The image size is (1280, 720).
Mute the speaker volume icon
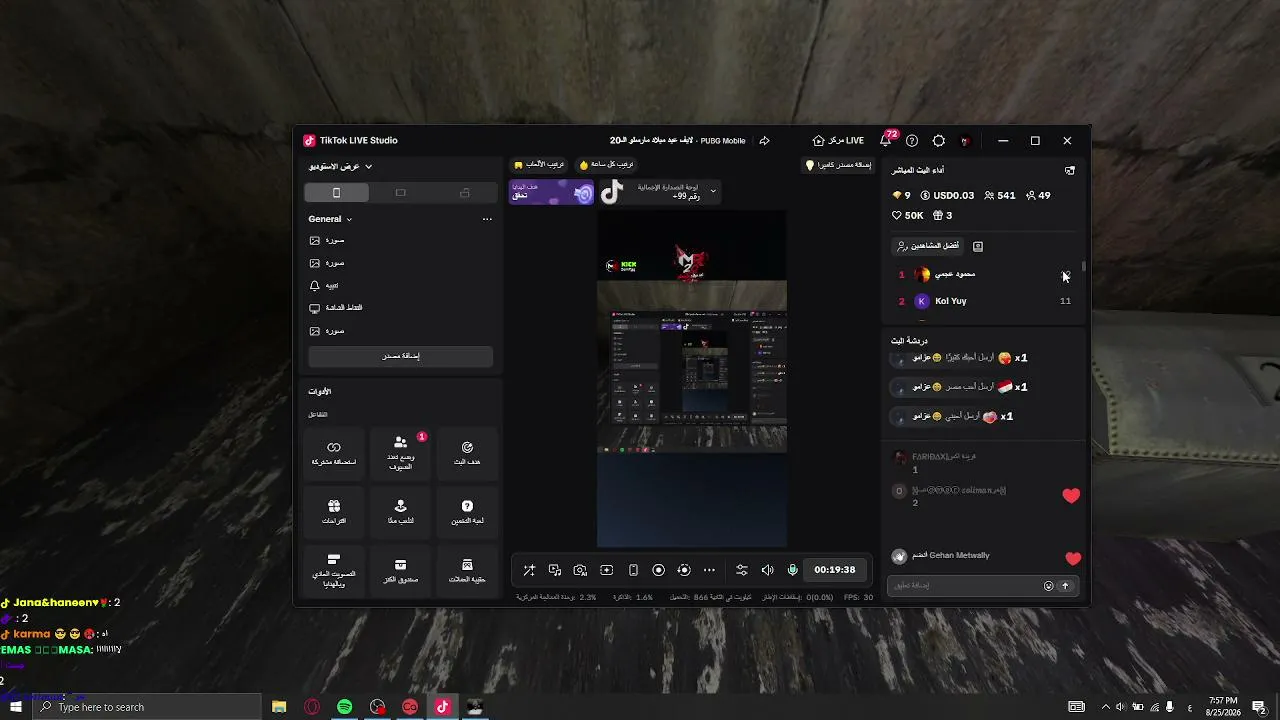[767, 570]
